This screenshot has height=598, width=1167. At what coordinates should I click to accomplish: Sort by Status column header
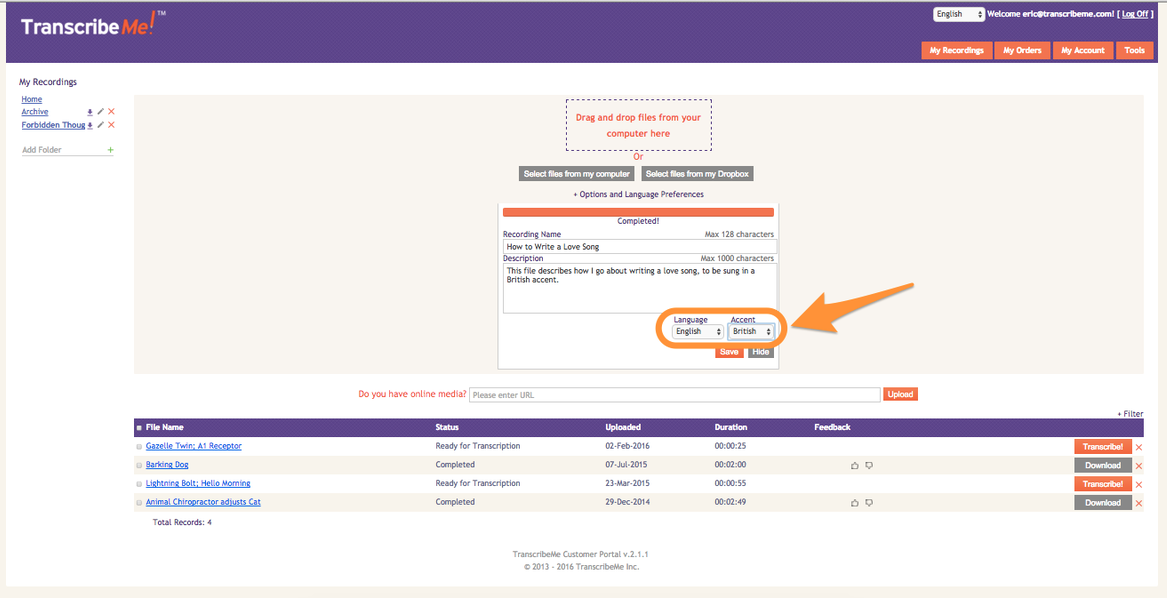coord(447,427)
